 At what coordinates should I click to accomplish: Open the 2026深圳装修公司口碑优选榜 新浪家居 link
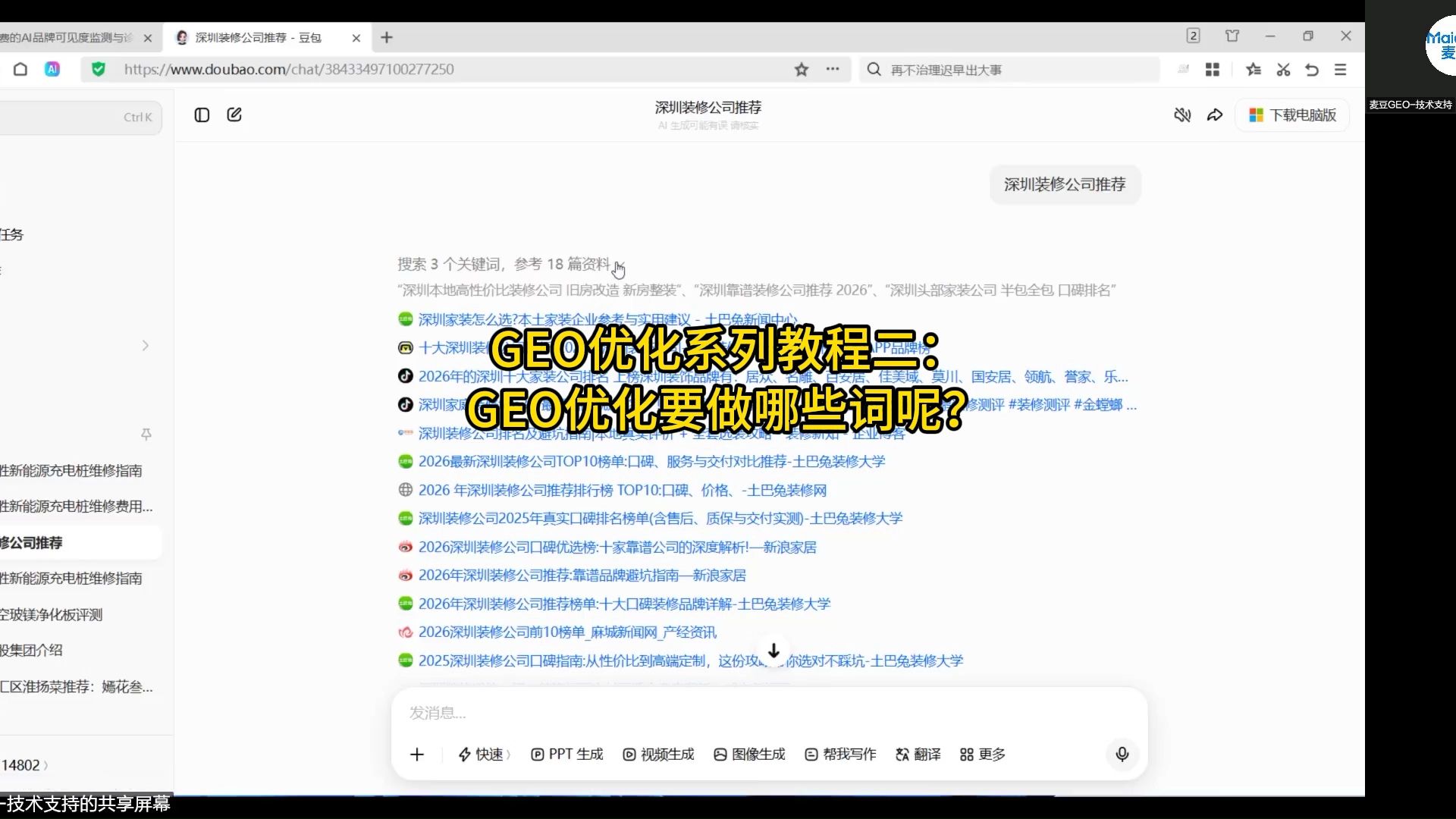[617, 547]
